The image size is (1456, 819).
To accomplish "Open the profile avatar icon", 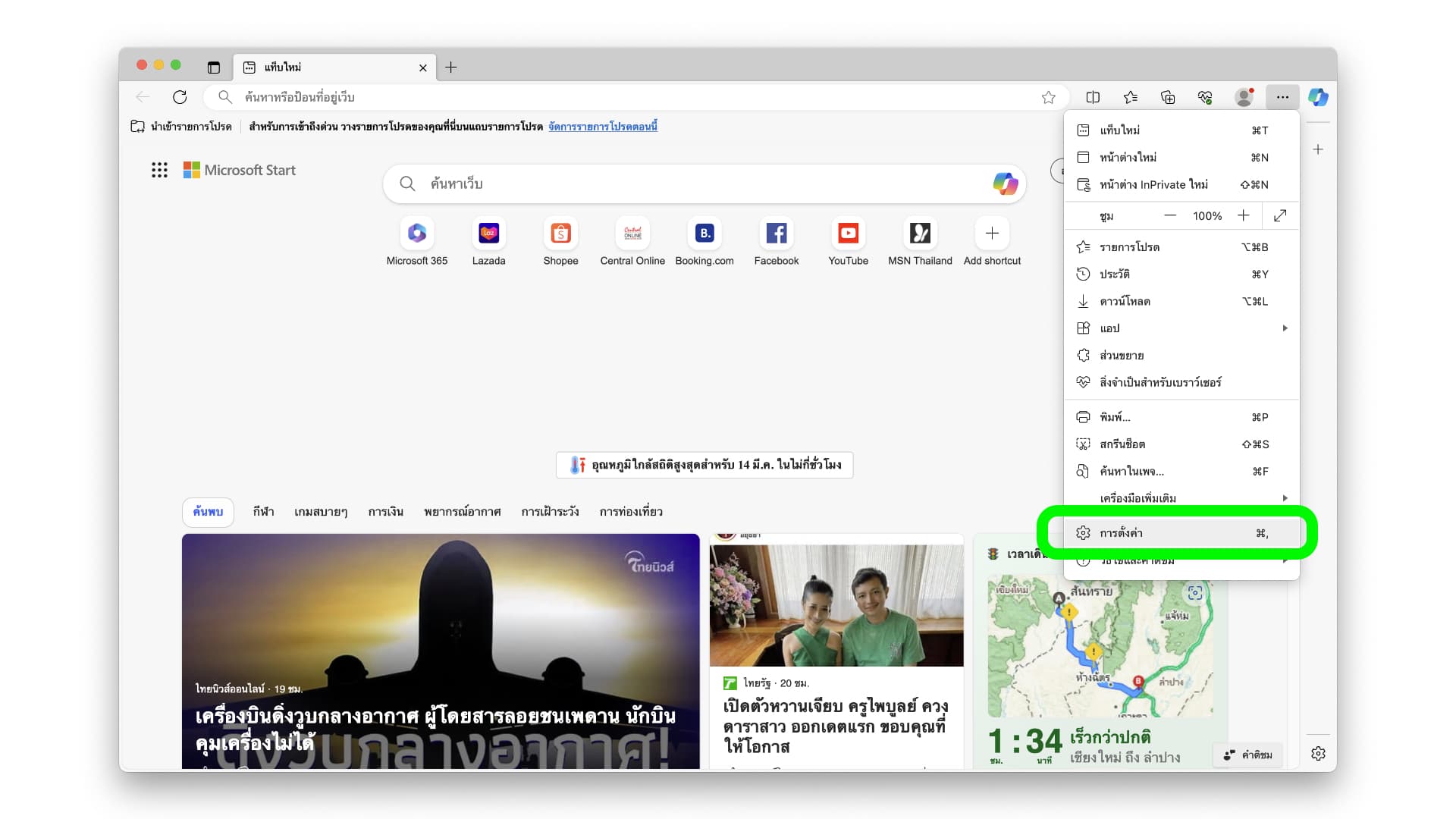I will coord(1244,97).
